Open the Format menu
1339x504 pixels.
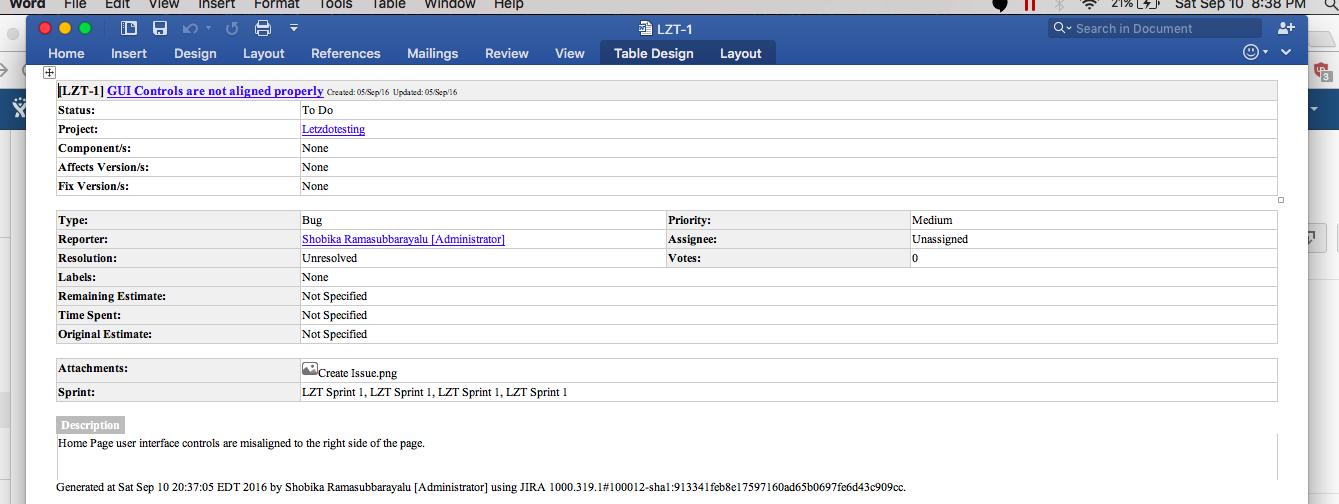(277, 5)
